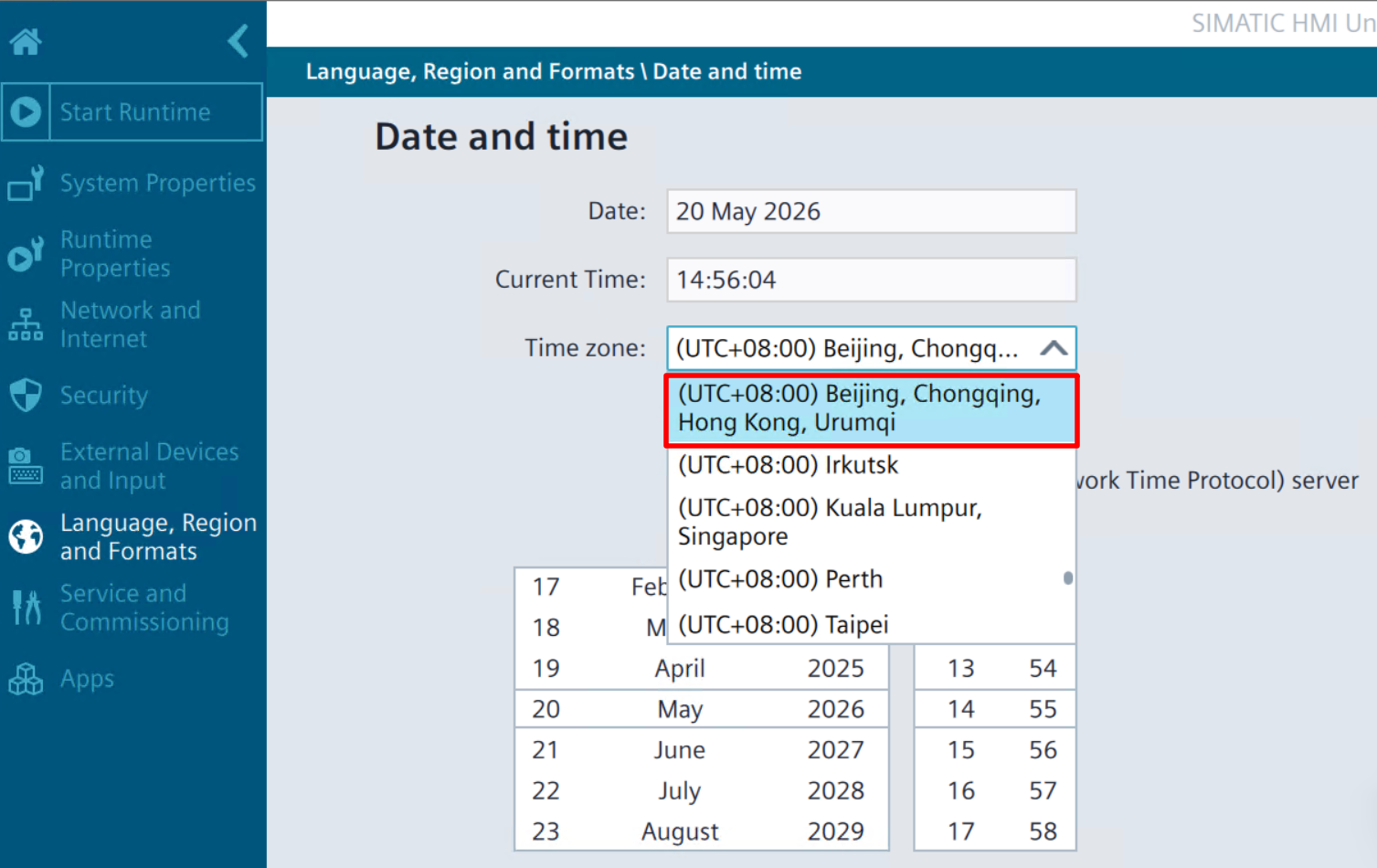This screenshot has width=1377, height=868.
Task: Open External Devices and Input icon
Action: pyautogui.click(x=26, y=466)
